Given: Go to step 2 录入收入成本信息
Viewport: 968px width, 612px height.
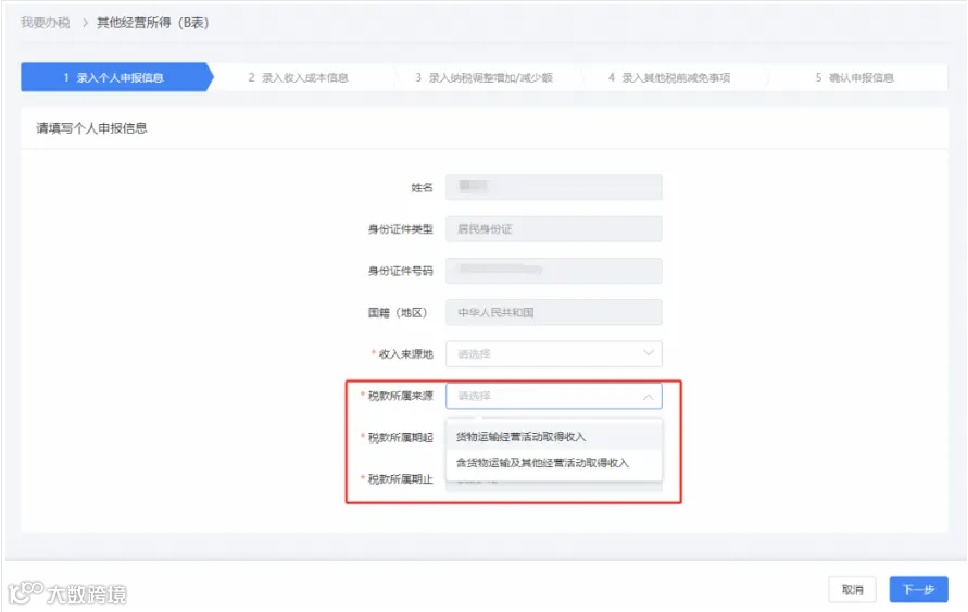Looking at the screenshot, I should (x=299, y=78).
